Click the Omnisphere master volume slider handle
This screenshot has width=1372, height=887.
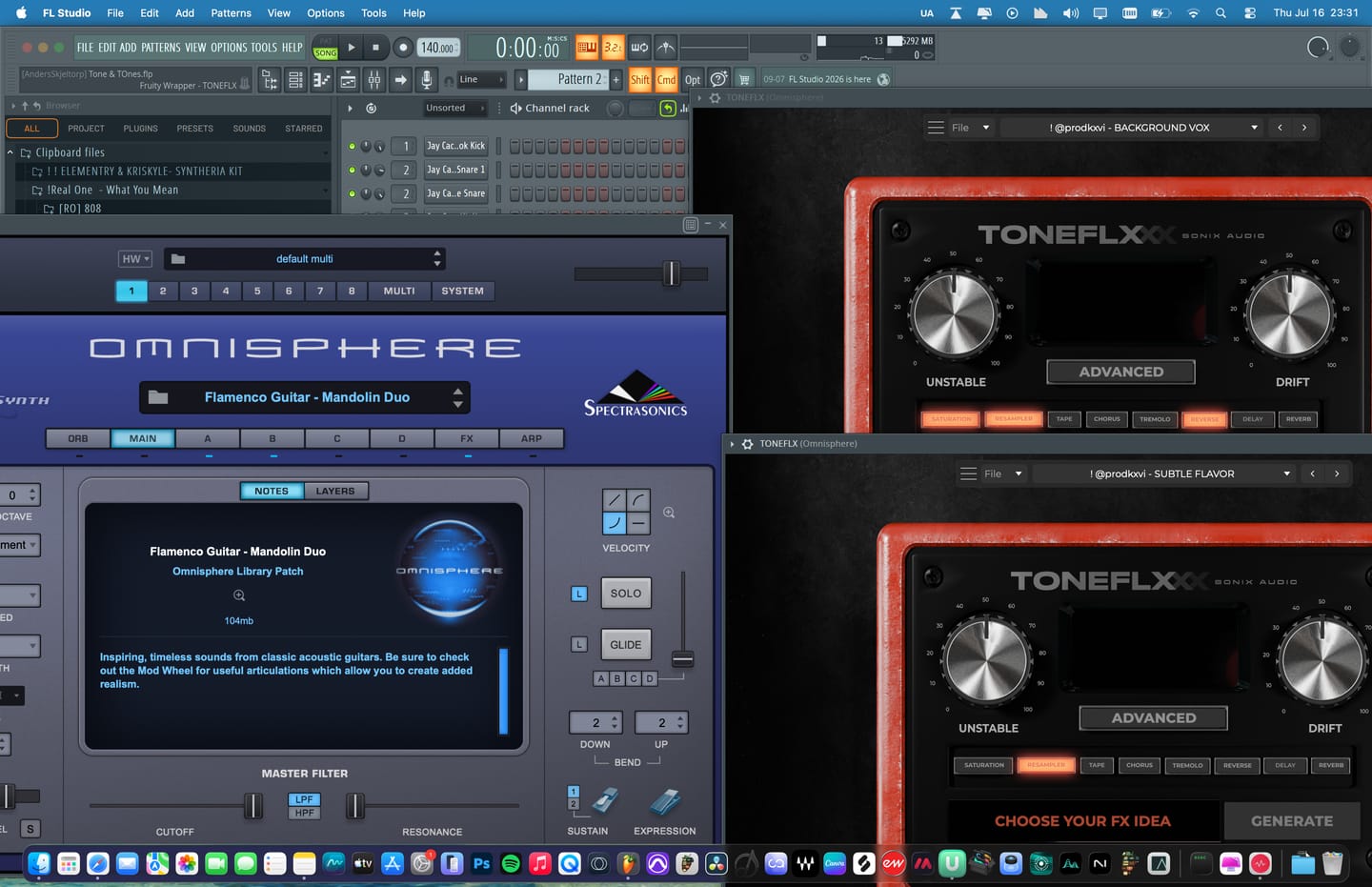tap(672, 273)
